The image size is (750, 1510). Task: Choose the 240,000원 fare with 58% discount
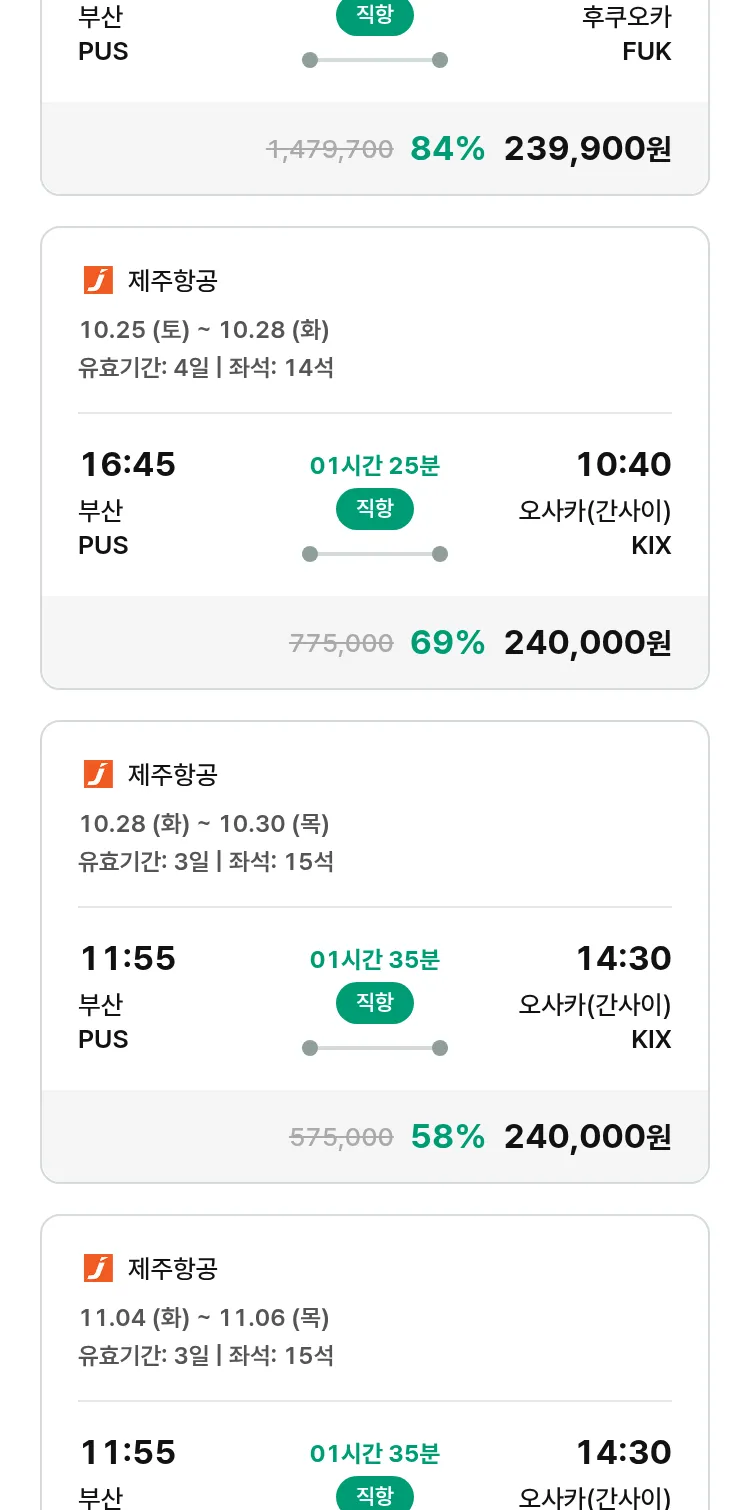[587, 1136]
